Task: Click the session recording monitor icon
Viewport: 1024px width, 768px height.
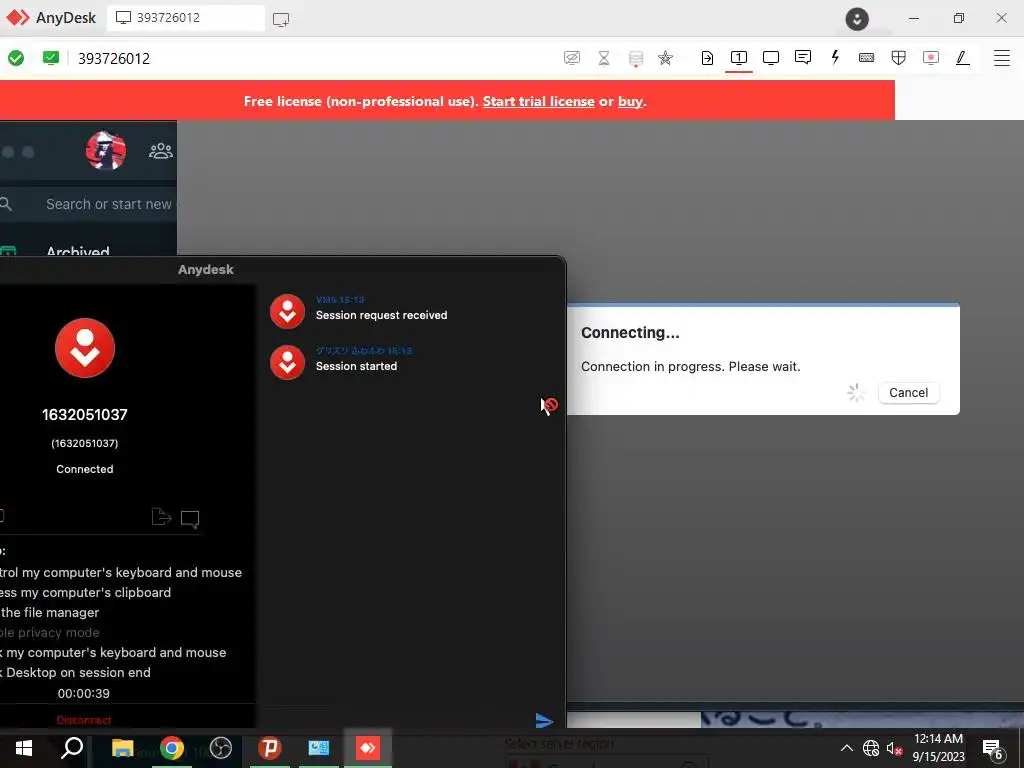Action: pyautogui.click(x=931, y=57)
